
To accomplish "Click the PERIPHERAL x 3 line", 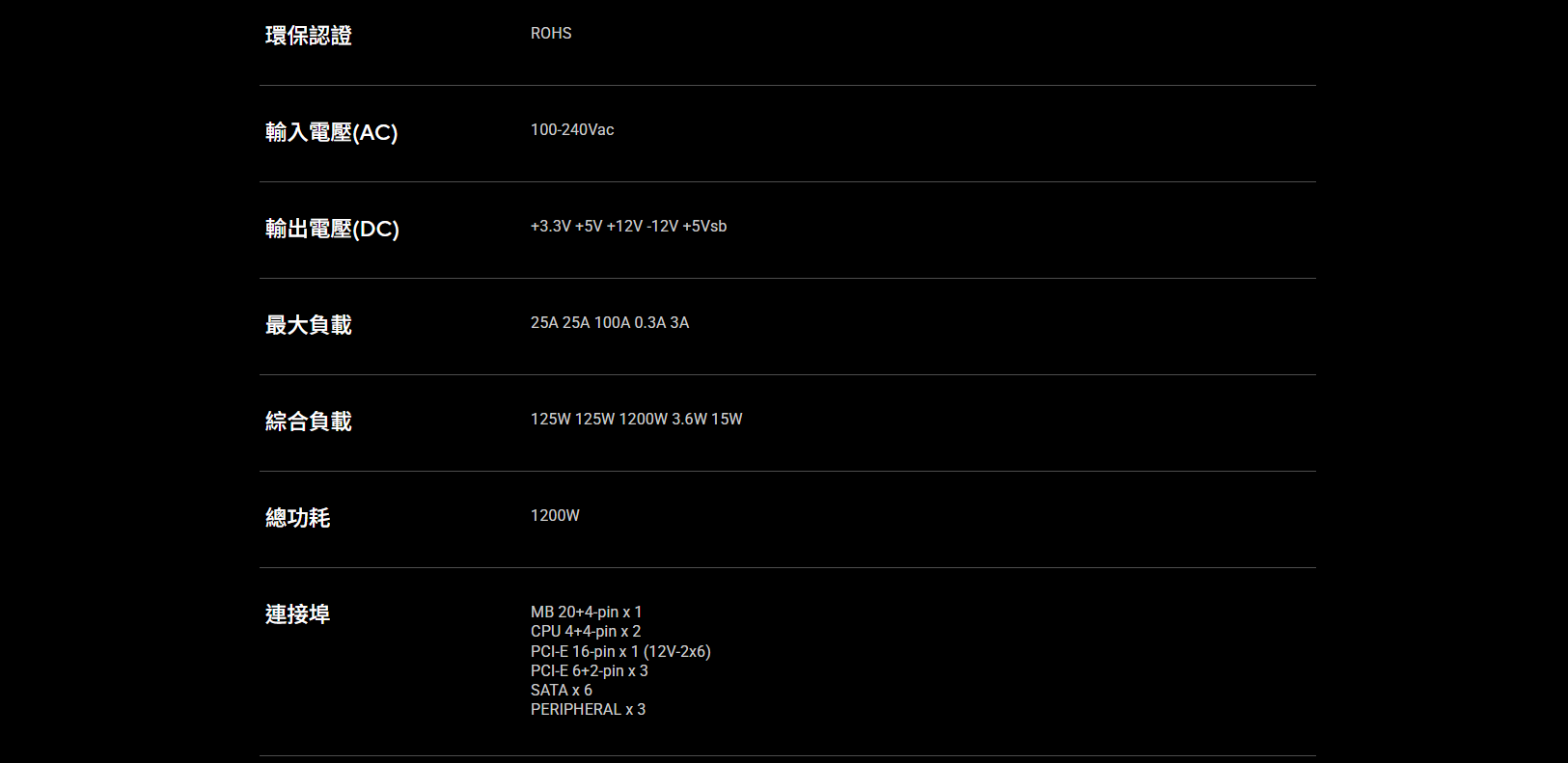I will [588, 709].
